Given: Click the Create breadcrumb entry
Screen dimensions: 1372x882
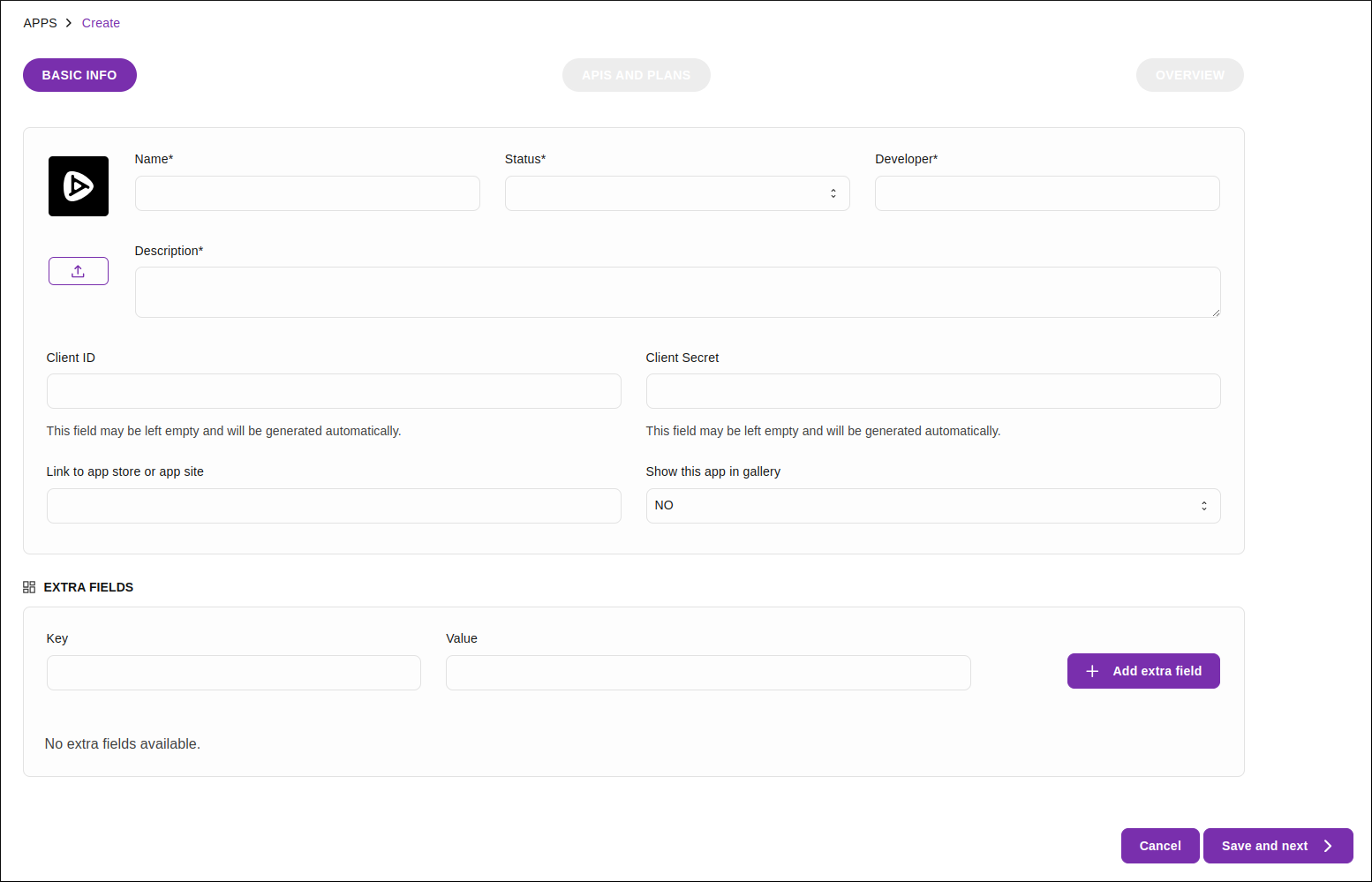Looking at the screenshot, I should (101, 23).
